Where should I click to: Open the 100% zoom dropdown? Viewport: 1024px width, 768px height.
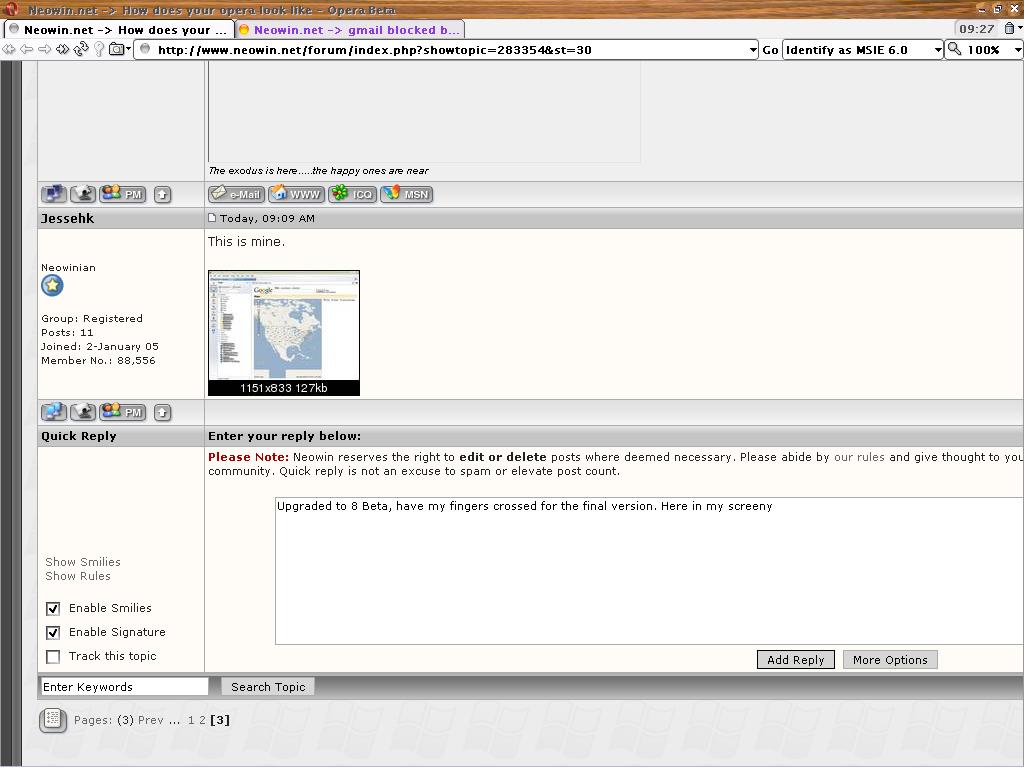pos(1017,50)
